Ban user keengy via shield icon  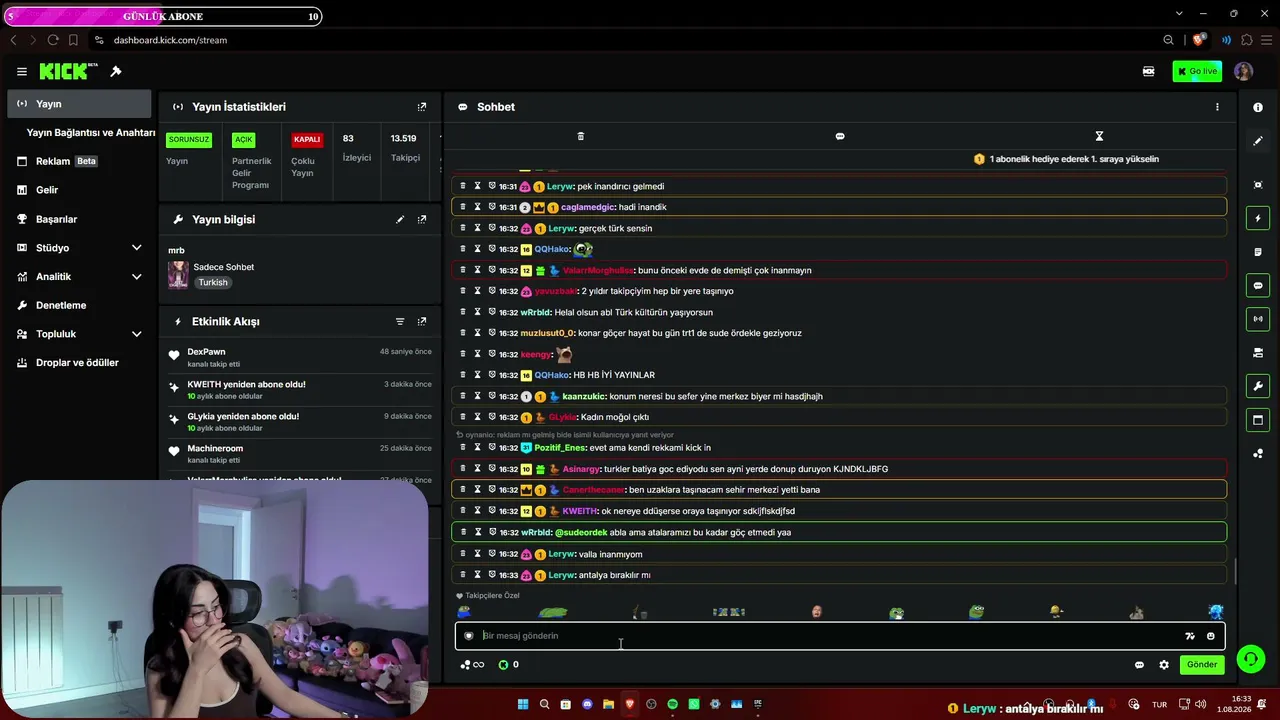pos(492,354)
